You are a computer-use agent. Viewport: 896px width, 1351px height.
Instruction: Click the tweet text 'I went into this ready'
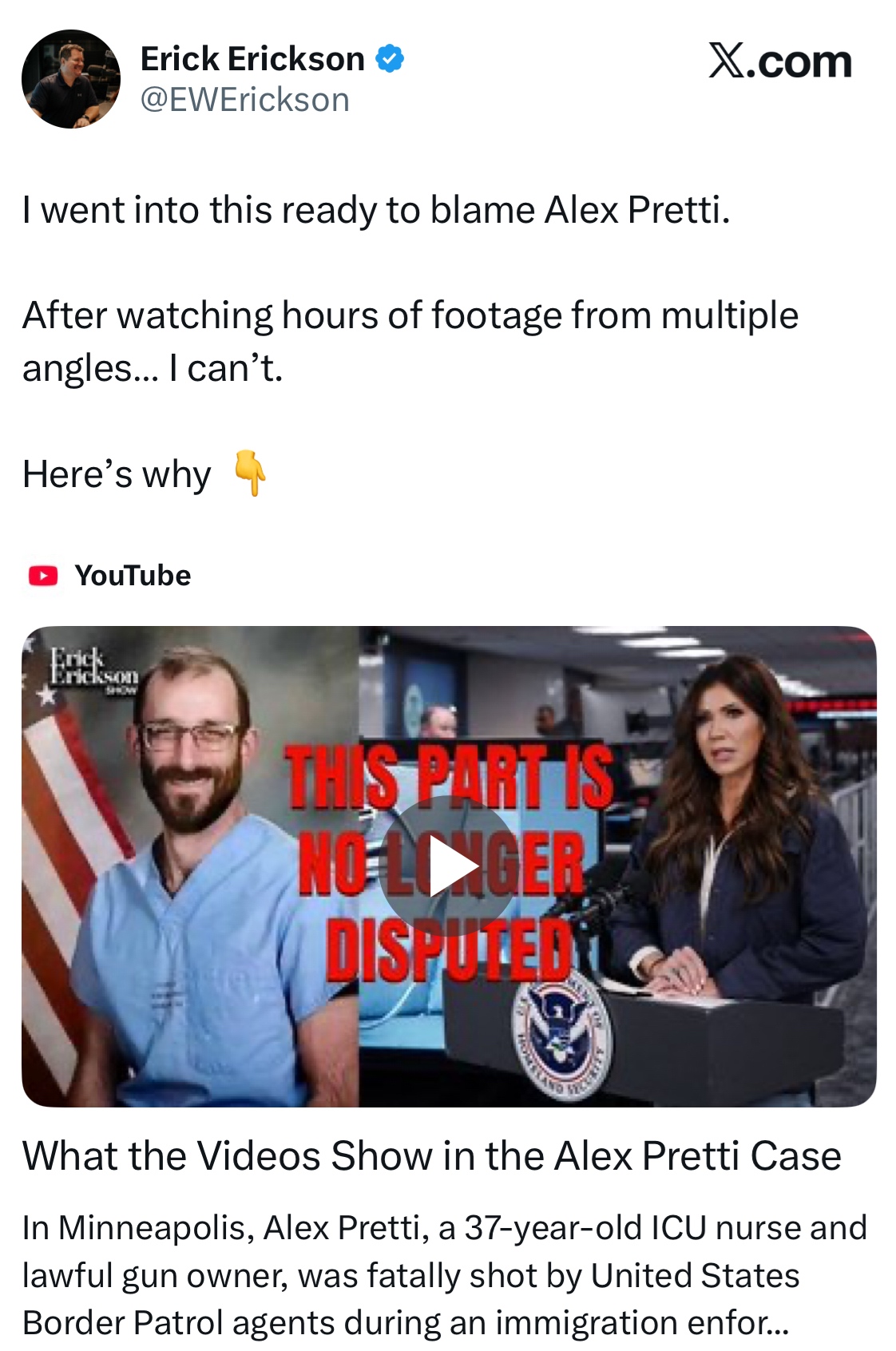376,210
